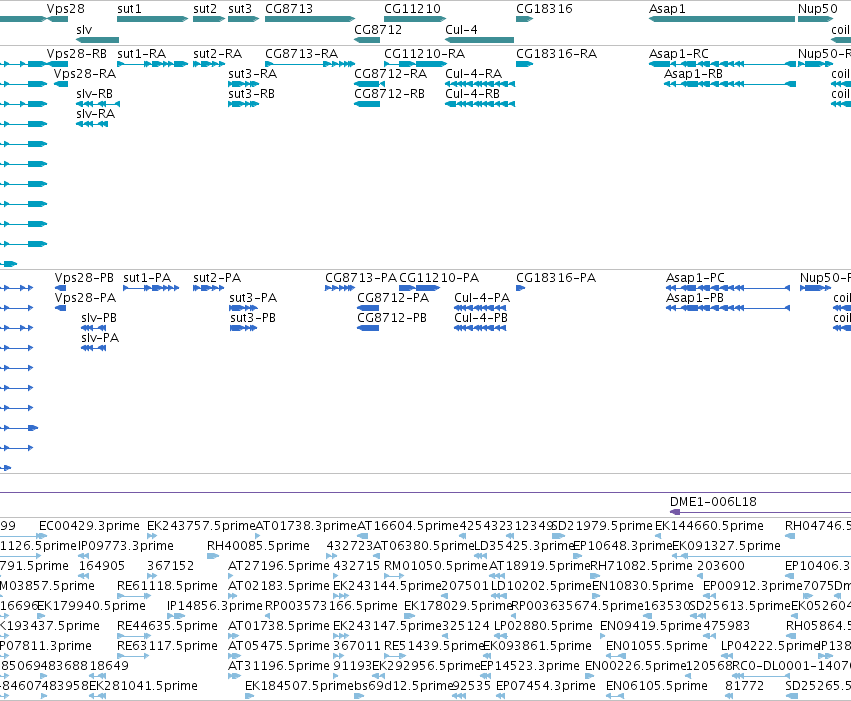Screen dimensions: 851x701
Task: Open EST AT27196.5prime
Action: (x=279, y=566)
